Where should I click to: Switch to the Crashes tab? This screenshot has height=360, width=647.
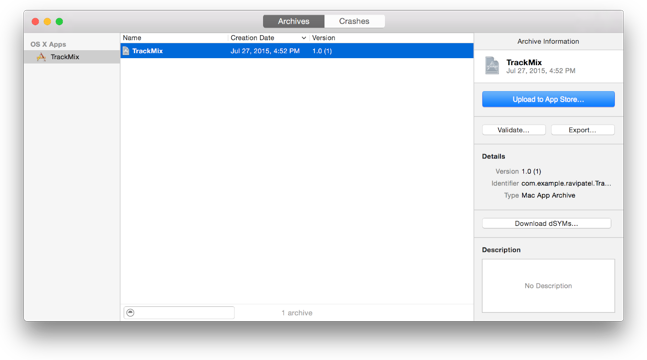pyautogui.click(x=354, y=21)
